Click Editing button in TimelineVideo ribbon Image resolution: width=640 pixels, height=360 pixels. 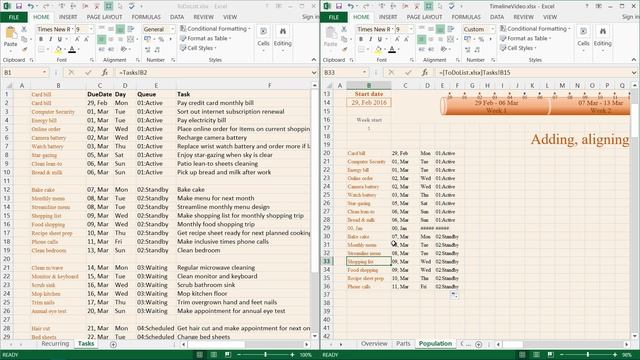602,38
